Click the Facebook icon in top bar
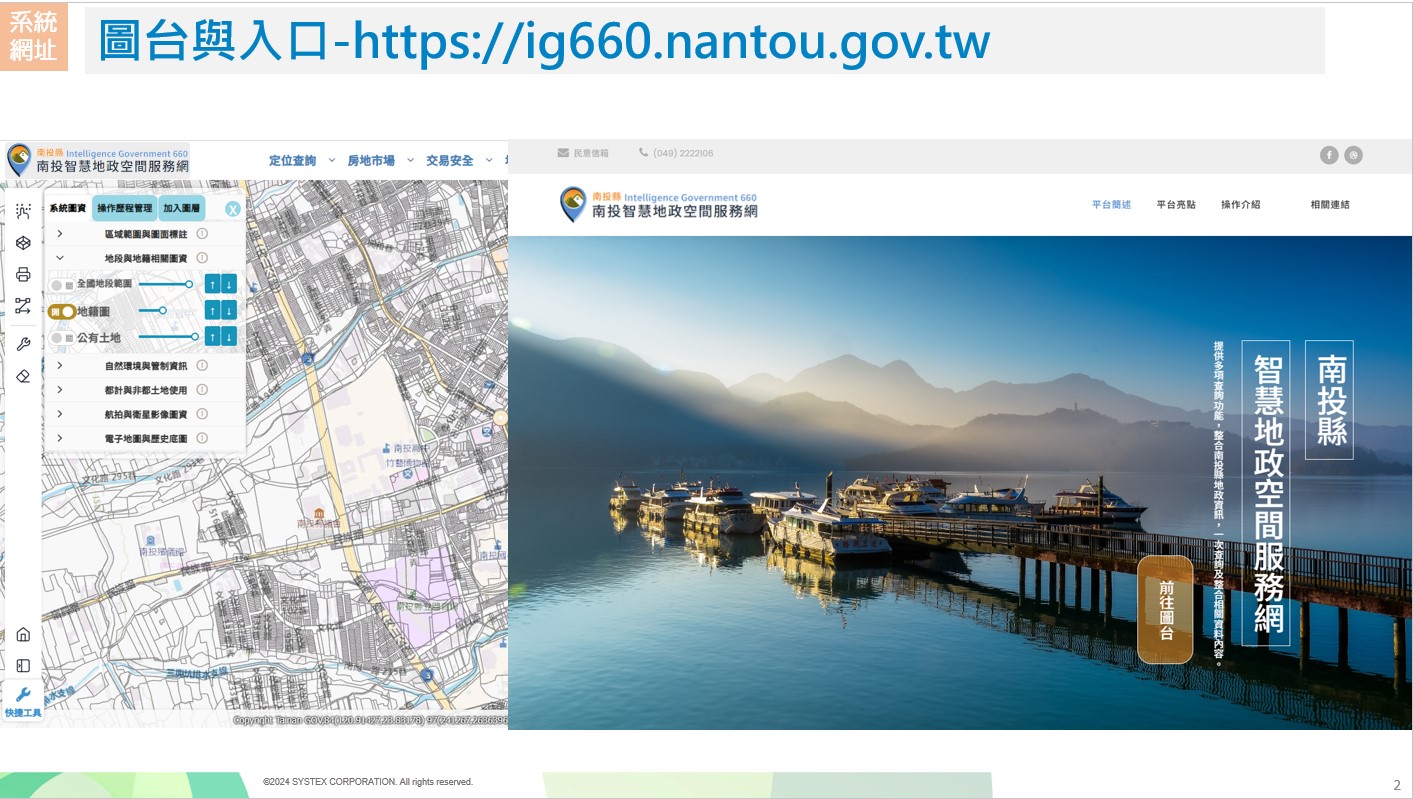This screenshot has height=799, width=1413. (x=1329, y=155)
